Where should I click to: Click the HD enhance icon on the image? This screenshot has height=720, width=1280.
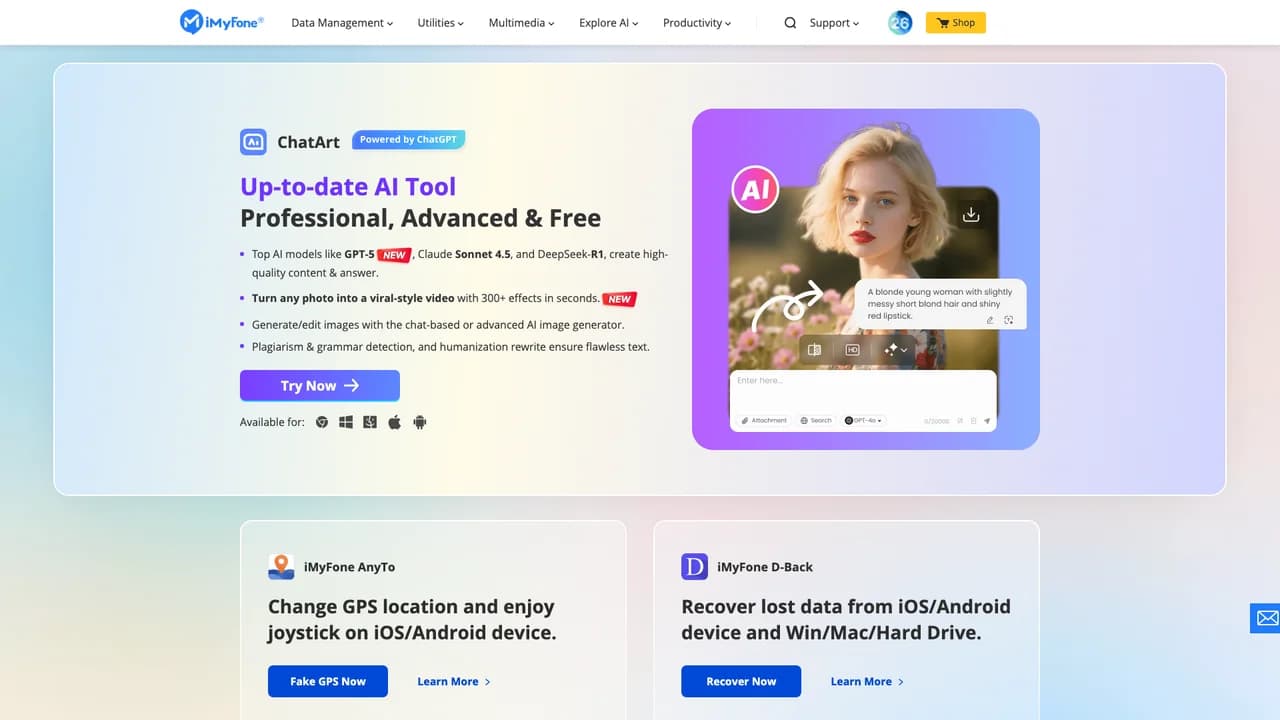pos(853,350)
